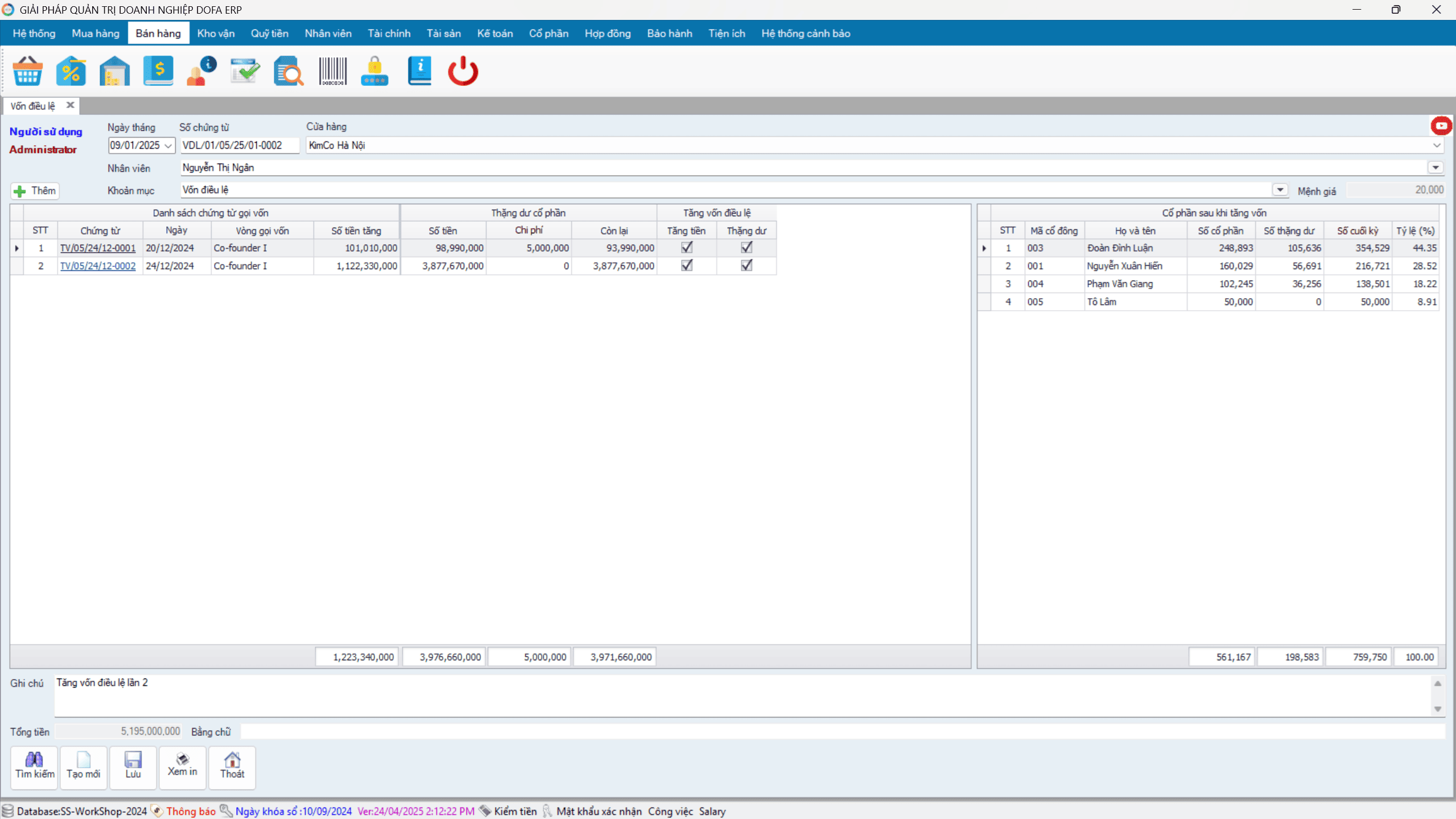This screenshot has width=1456, height=819.
Task: Open the Bảo hành menu
Action: [x=670, y=34]
